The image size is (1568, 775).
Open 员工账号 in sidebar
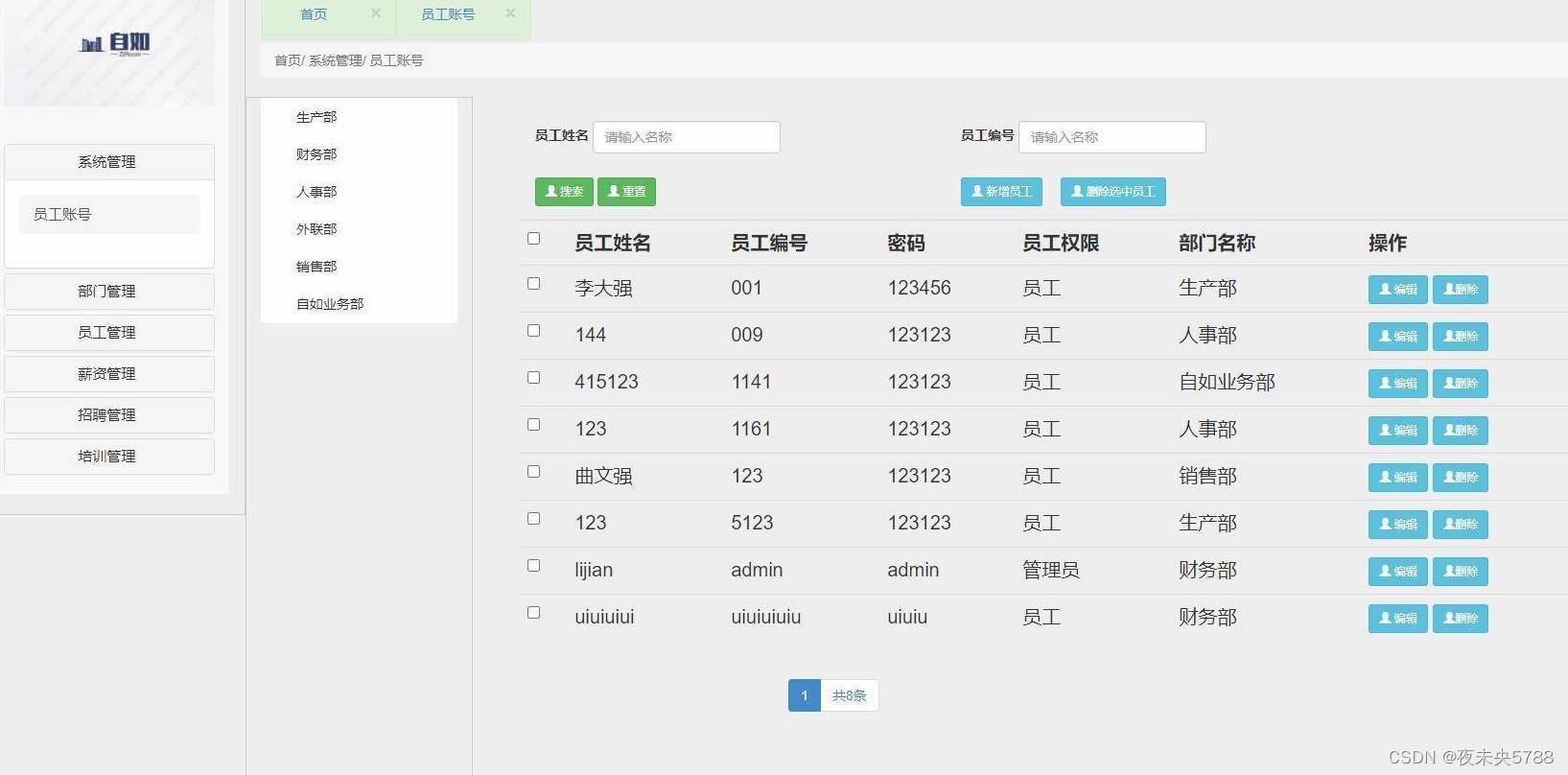(109, 214)
